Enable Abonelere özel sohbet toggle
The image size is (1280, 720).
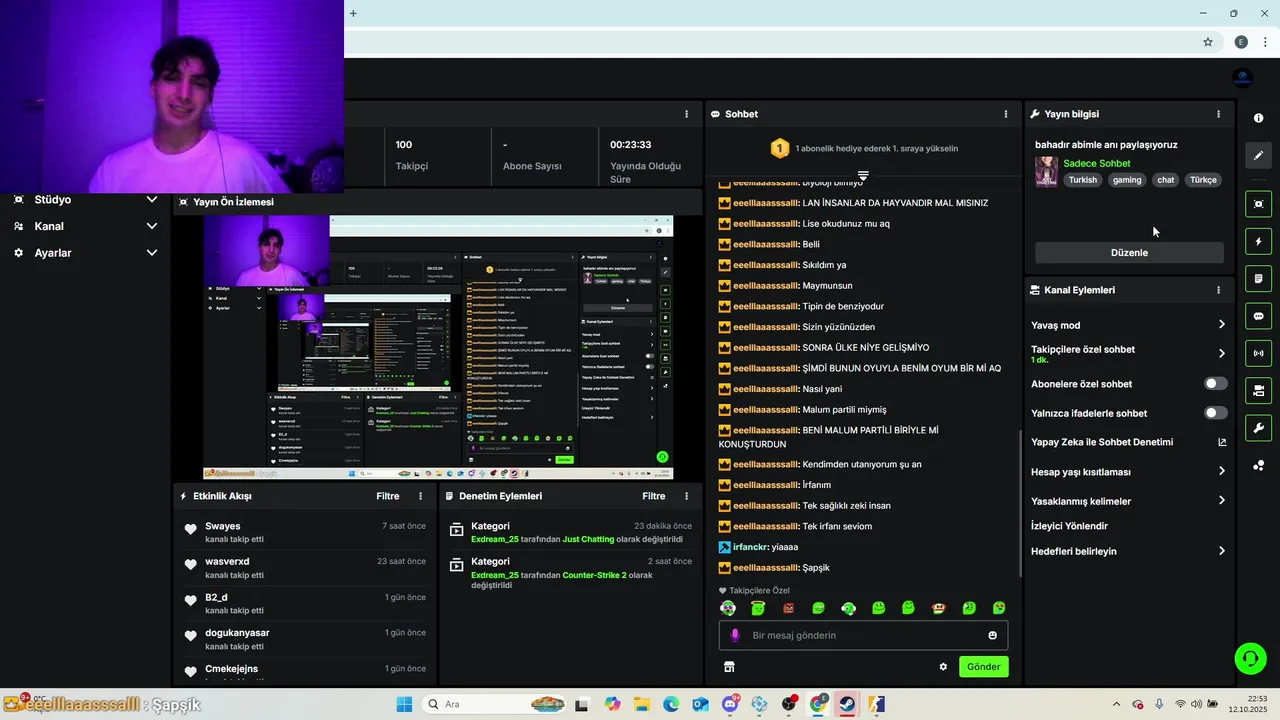click(1215, 384)
